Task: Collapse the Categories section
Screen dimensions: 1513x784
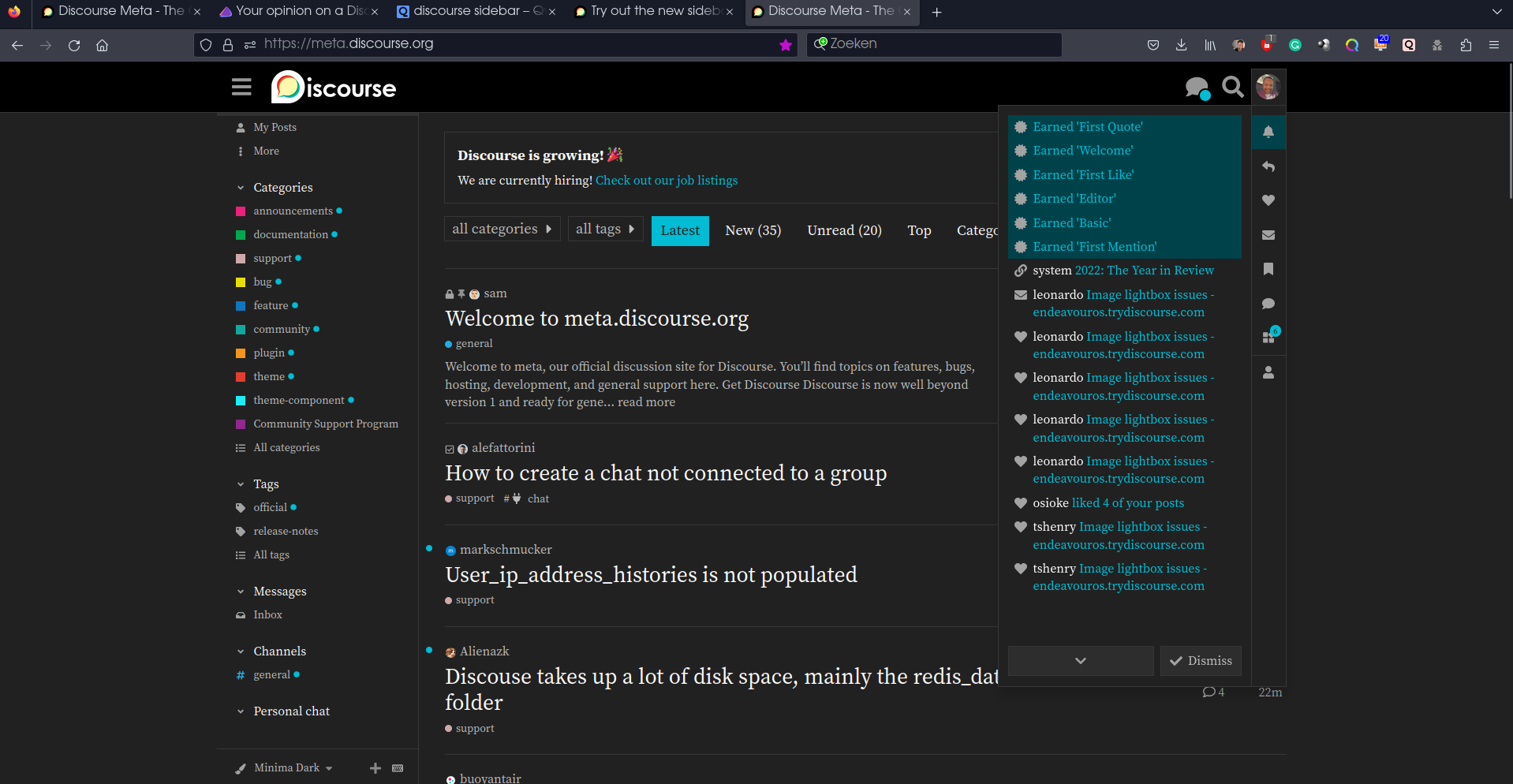Action: tap(241, 188)
